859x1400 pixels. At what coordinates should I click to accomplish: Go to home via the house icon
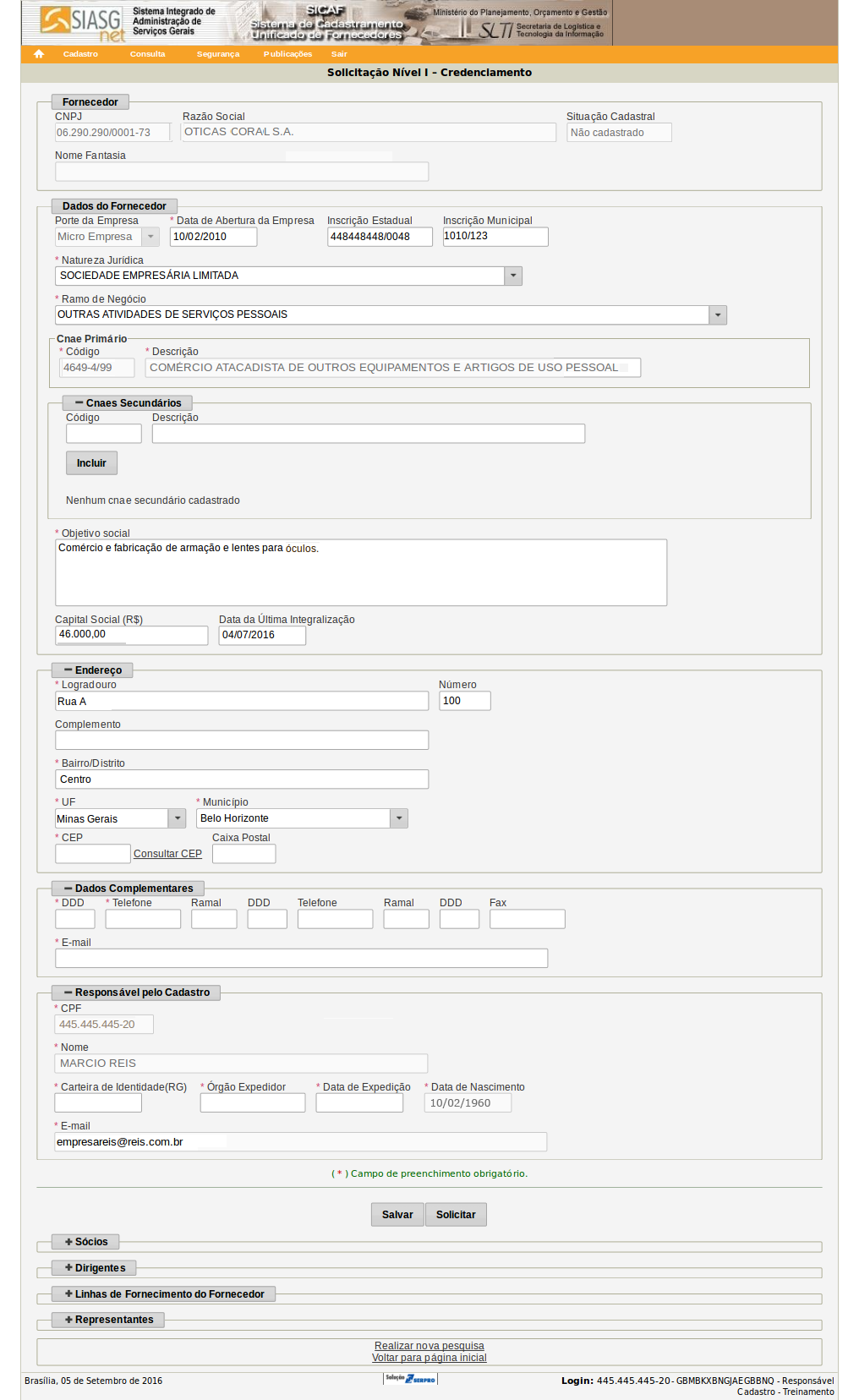point(39,54)
